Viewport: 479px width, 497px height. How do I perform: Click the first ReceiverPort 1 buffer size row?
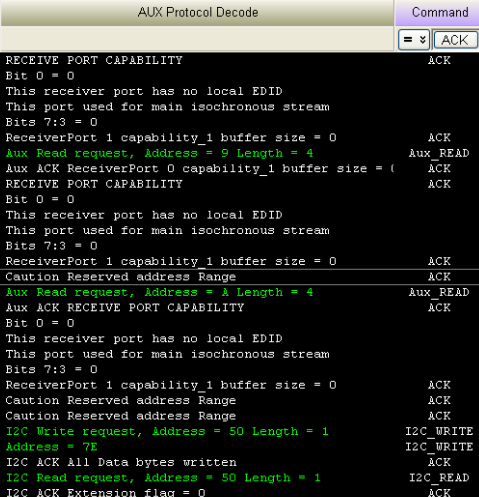pos(239,138)
